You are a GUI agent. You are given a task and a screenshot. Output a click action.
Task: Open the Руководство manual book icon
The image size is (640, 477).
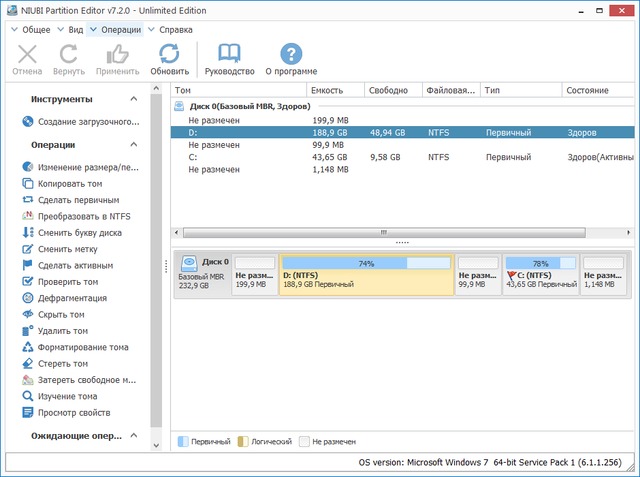point(229,55)
